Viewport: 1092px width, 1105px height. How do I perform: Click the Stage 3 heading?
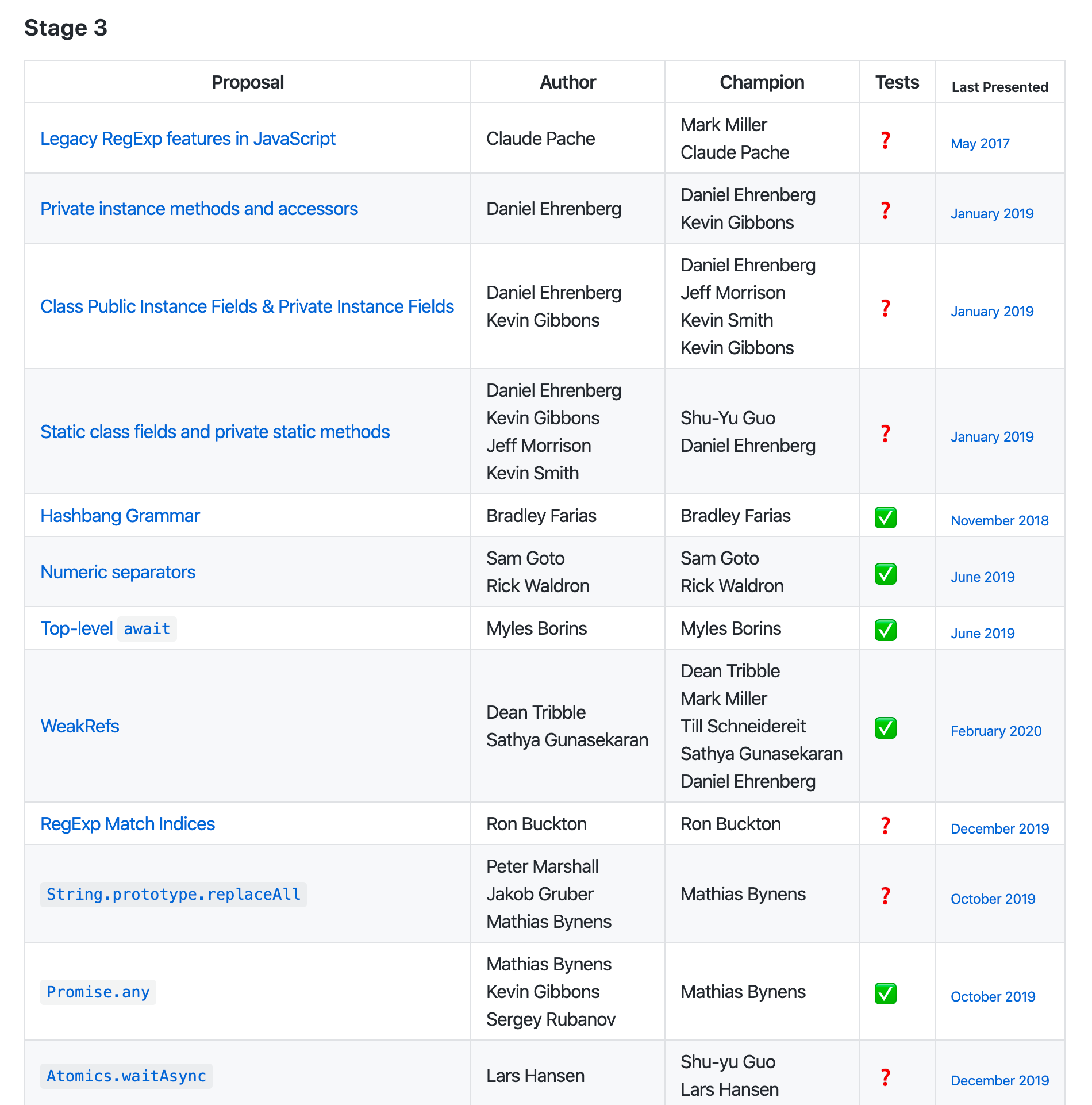tap(66, 28)
